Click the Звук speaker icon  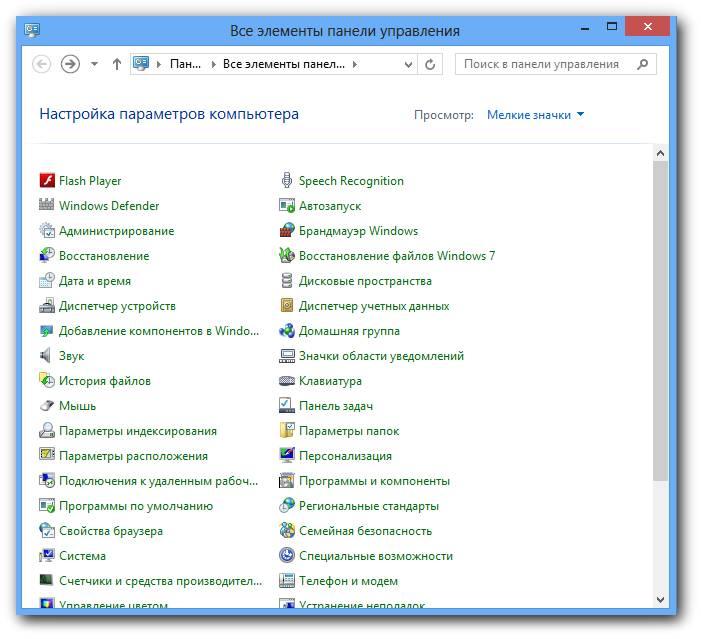pyautogui.click(x=46, y=356)
